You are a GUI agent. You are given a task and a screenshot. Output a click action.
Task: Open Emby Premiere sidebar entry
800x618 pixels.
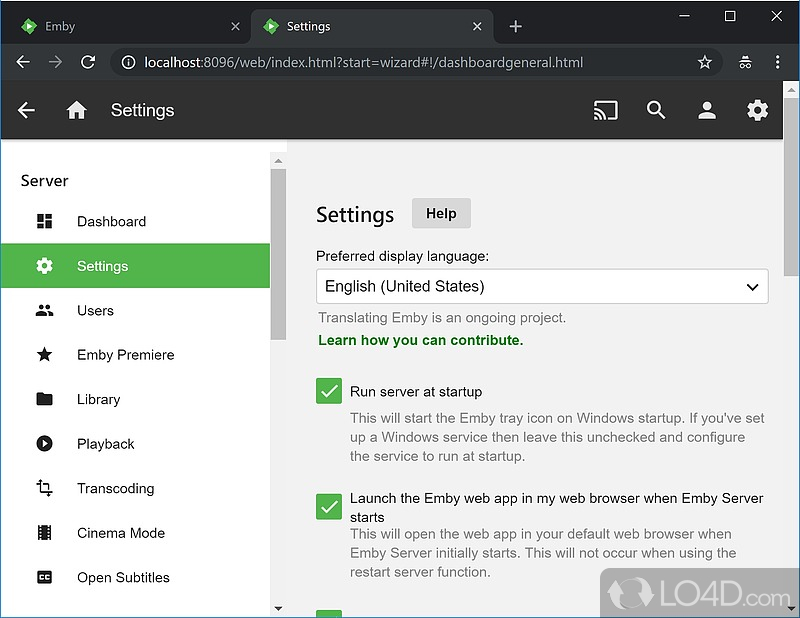pyautogui.click(x=135, y=354)
